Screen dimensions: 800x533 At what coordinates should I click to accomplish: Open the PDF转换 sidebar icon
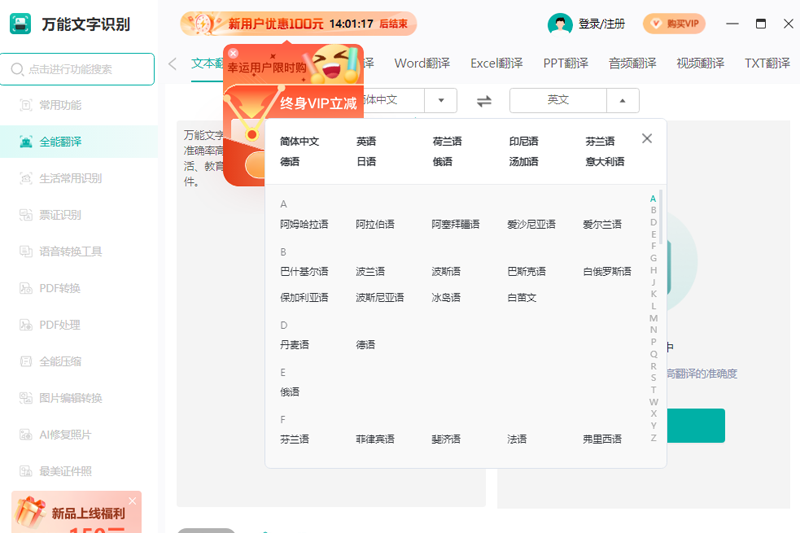pyautogui.click(x=26, y=288)
